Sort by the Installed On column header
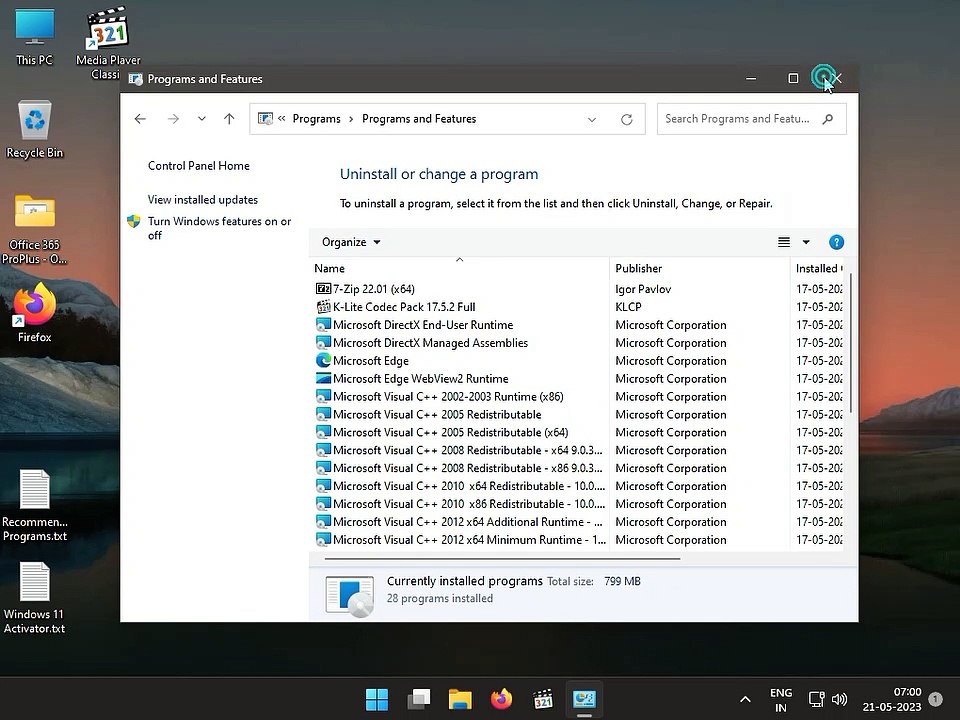Screen dimensions: 960x720 817,268
